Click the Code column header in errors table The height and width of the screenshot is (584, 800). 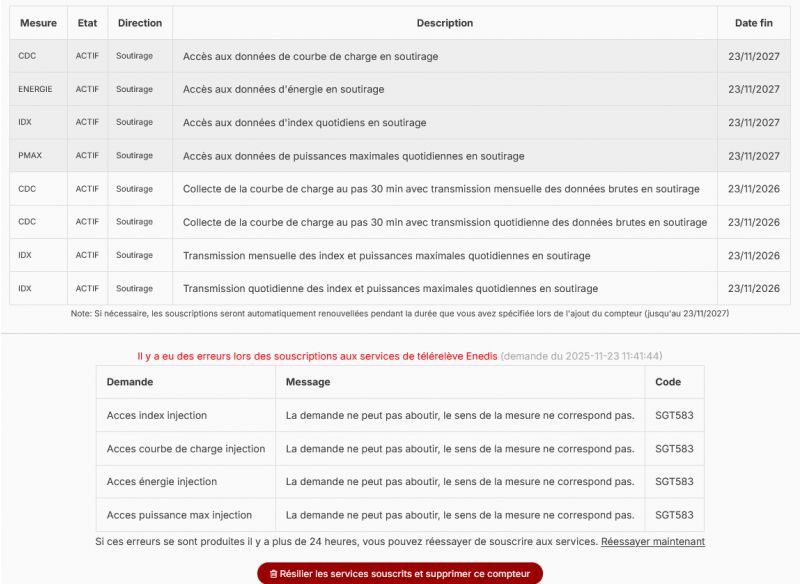667,382
